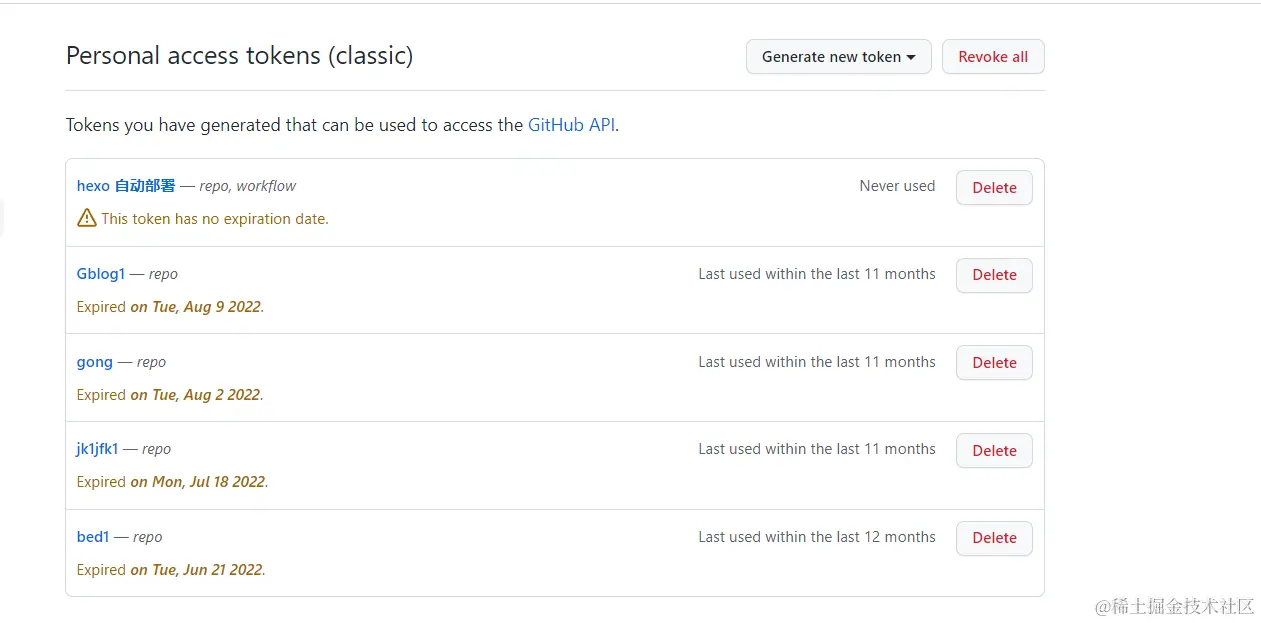This screenshot has height=623, width=1261.
Task: Click the no-expiration warning triangle icon
Action: 87,218
